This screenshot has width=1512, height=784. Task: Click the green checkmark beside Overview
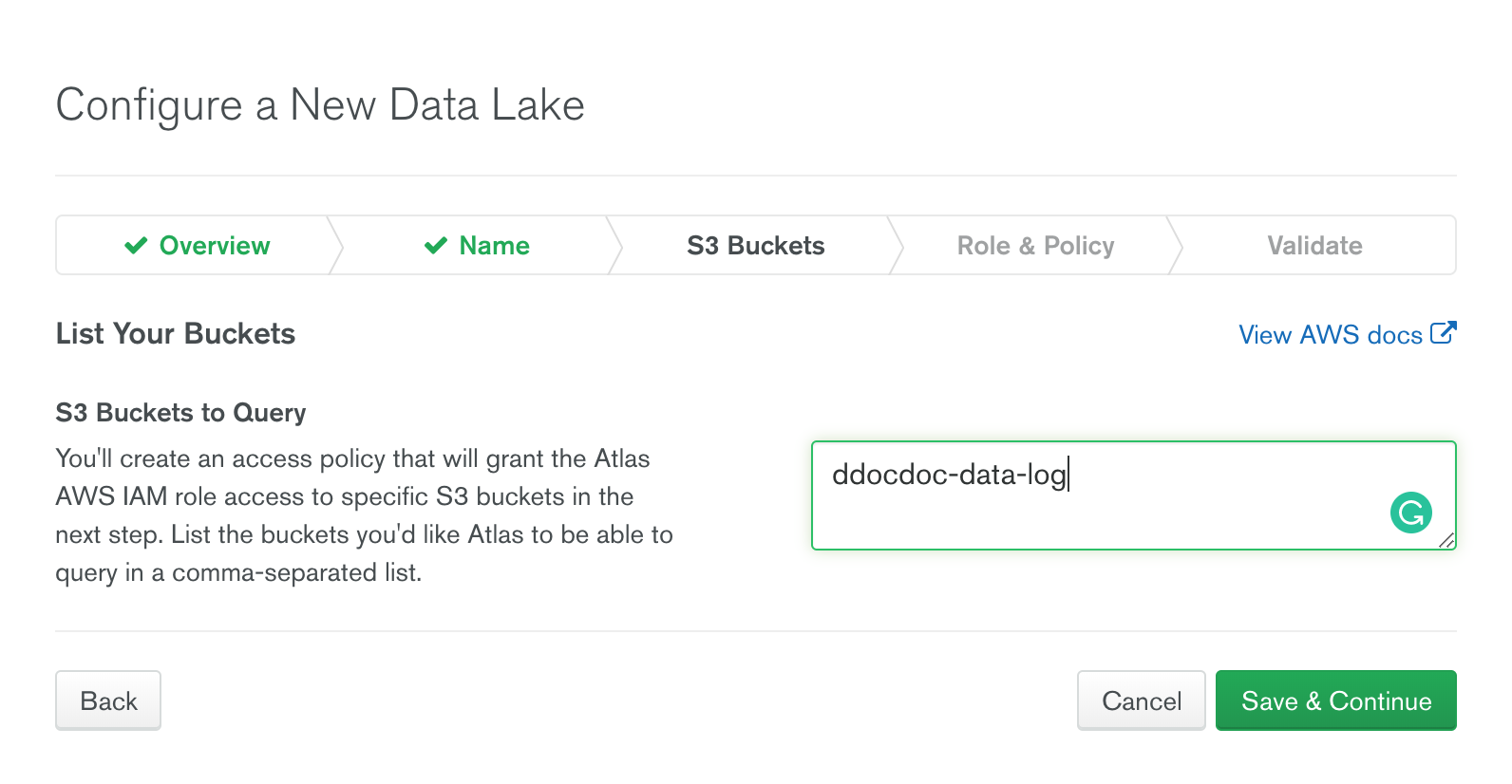coord(136,246)
